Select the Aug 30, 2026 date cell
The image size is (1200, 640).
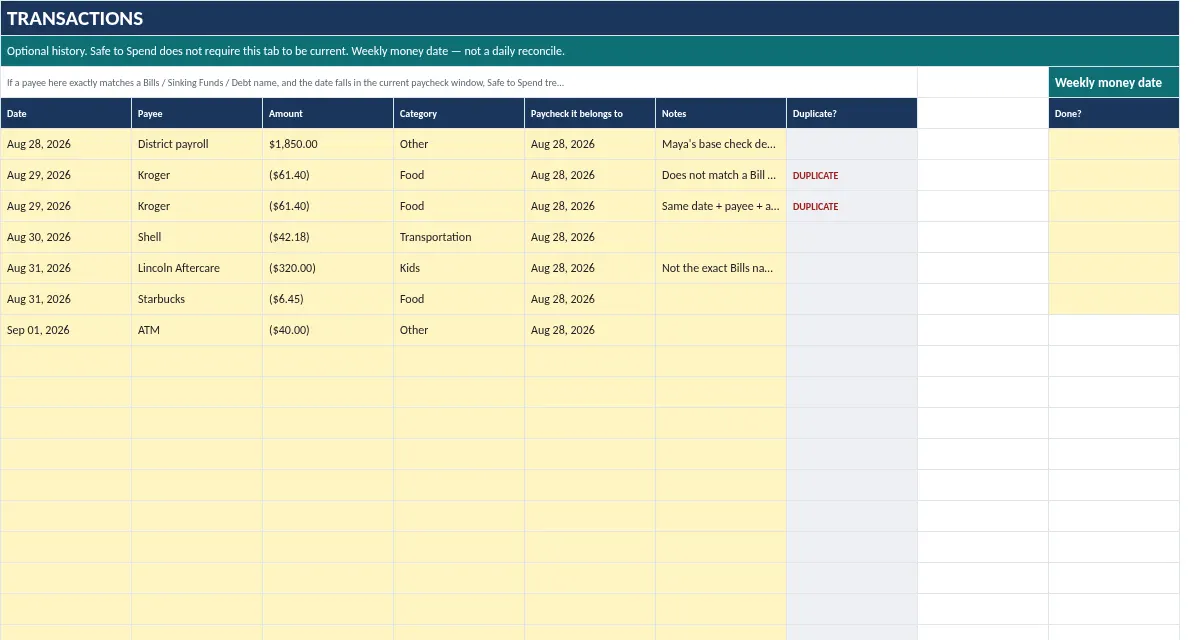tap(66, 238)
